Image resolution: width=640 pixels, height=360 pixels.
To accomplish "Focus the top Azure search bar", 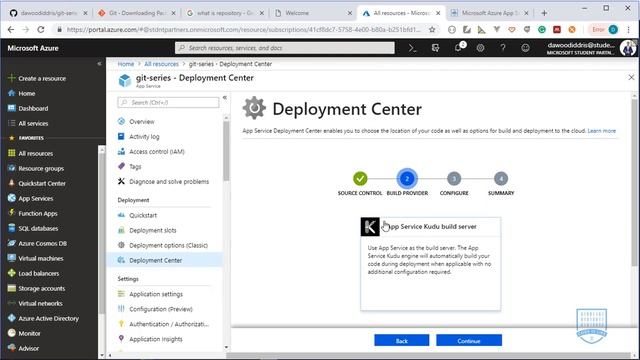I will coord(285,48).
